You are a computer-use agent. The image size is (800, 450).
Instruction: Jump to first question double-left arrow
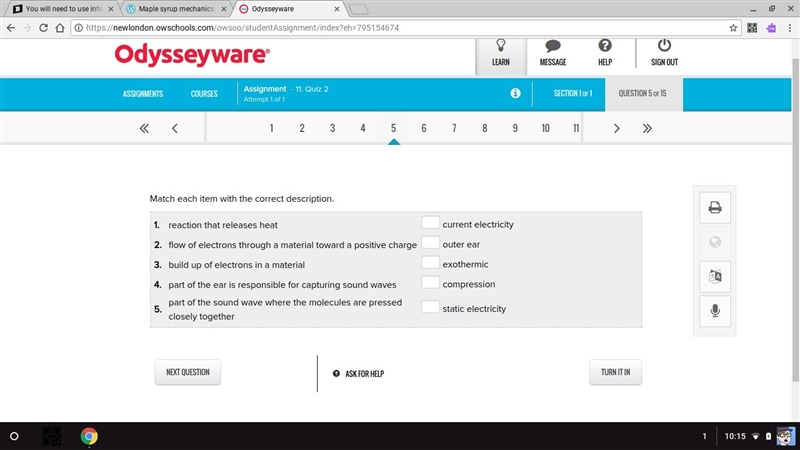coord(144,128)
